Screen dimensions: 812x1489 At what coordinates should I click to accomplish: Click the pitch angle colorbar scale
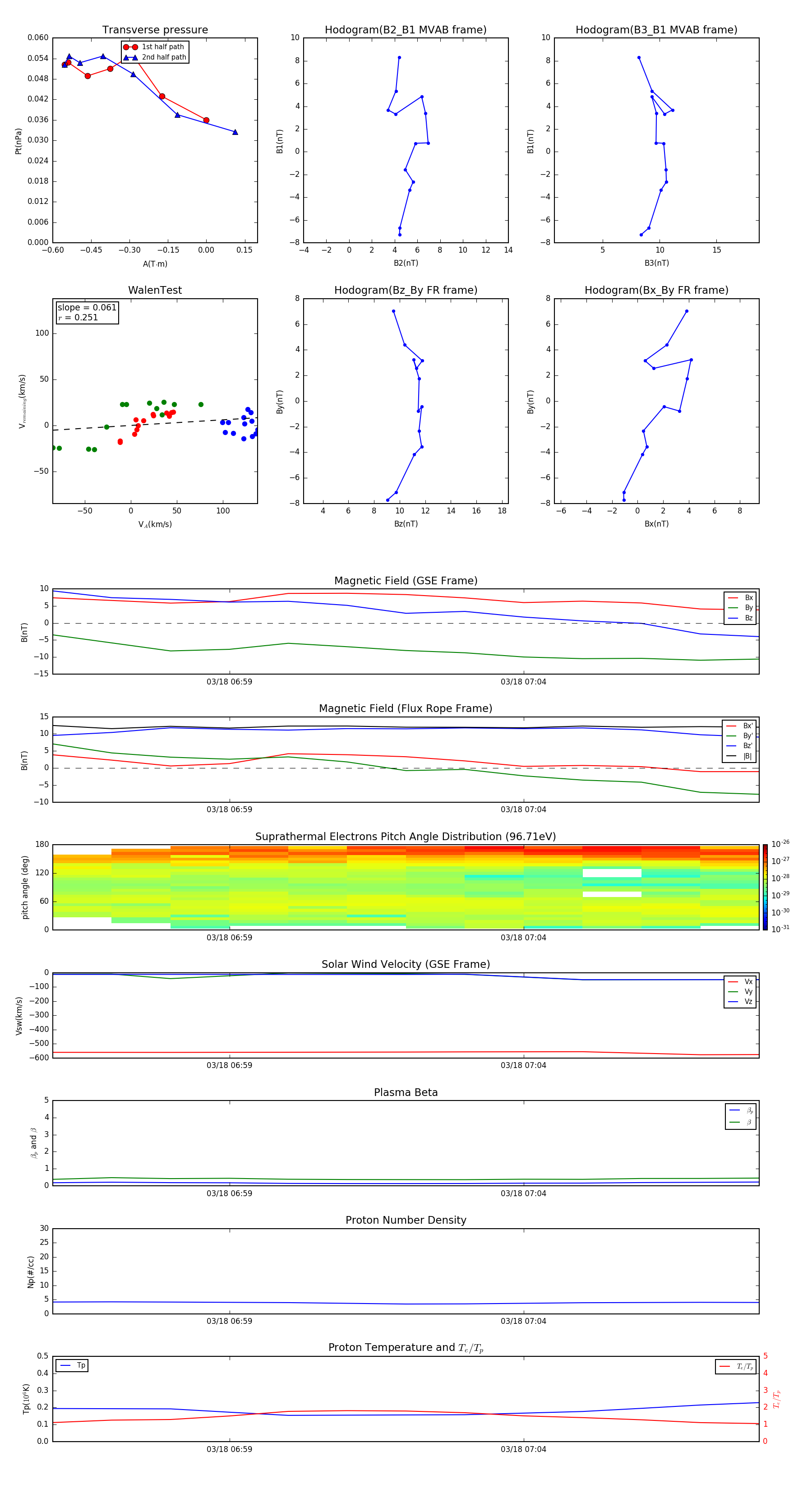[765, 887]
